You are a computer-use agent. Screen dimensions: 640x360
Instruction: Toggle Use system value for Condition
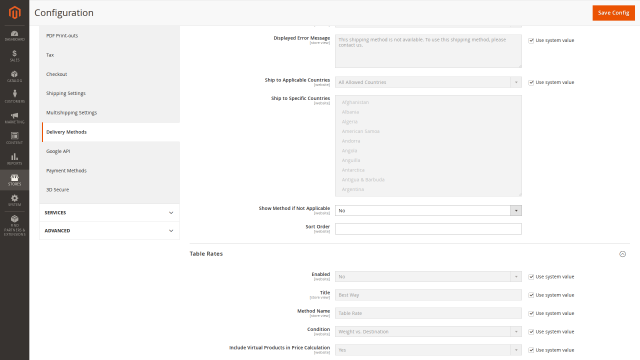coord(531,332)
